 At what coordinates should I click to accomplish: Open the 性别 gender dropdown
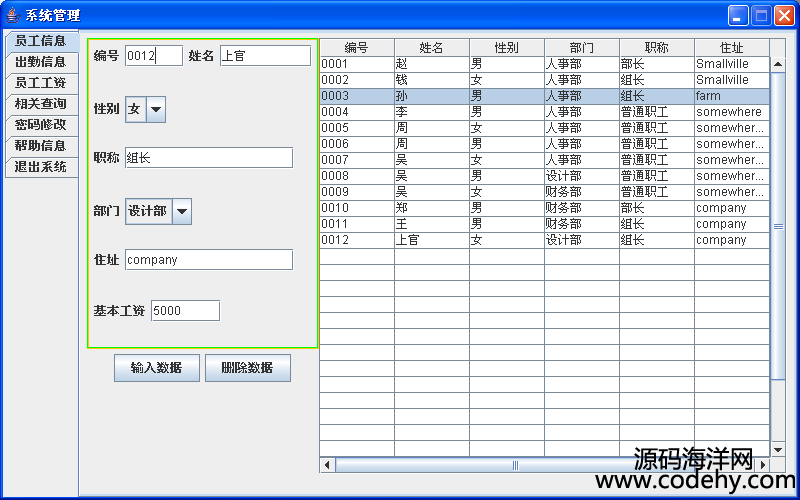click(x=156, y=109)
